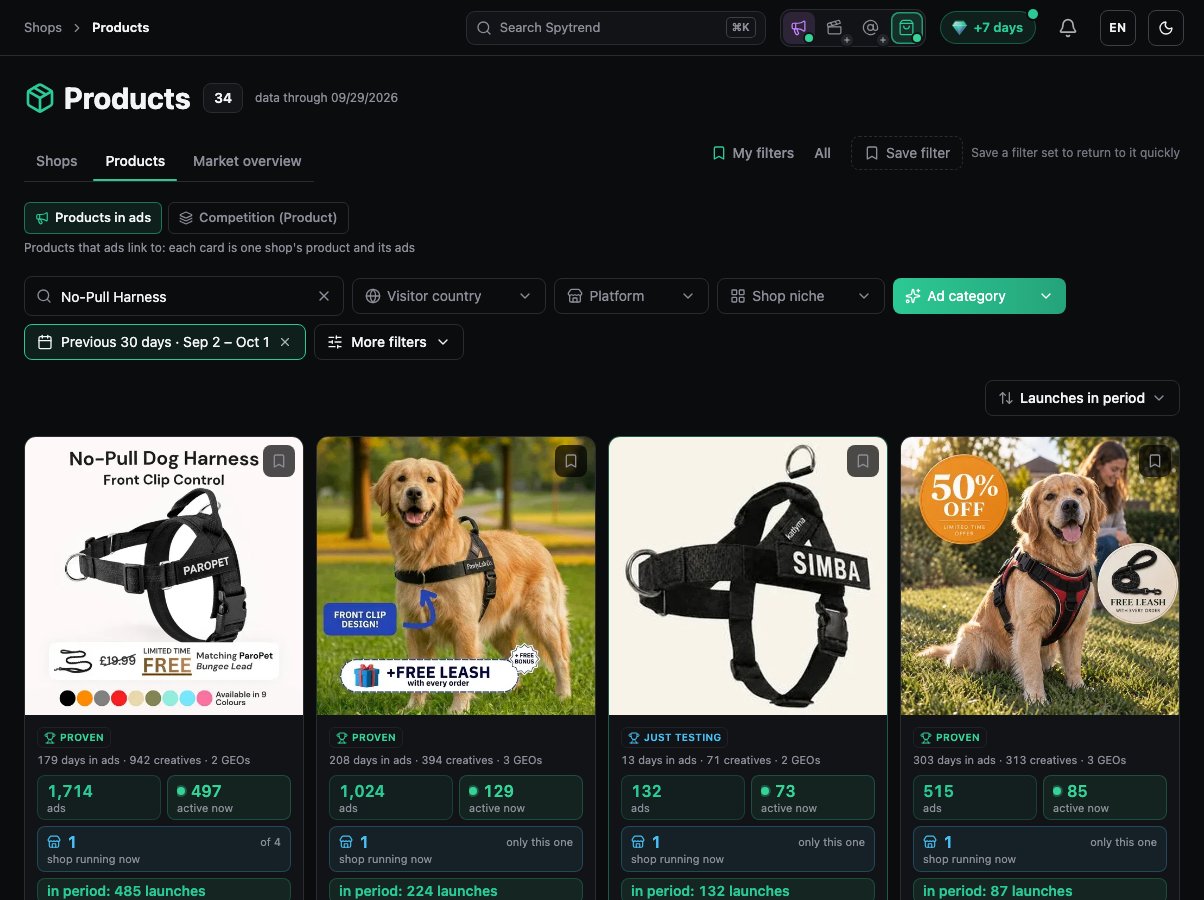Focus the Search Spytrend box
Screen dimensions: 1204x900
pos(616,28)
